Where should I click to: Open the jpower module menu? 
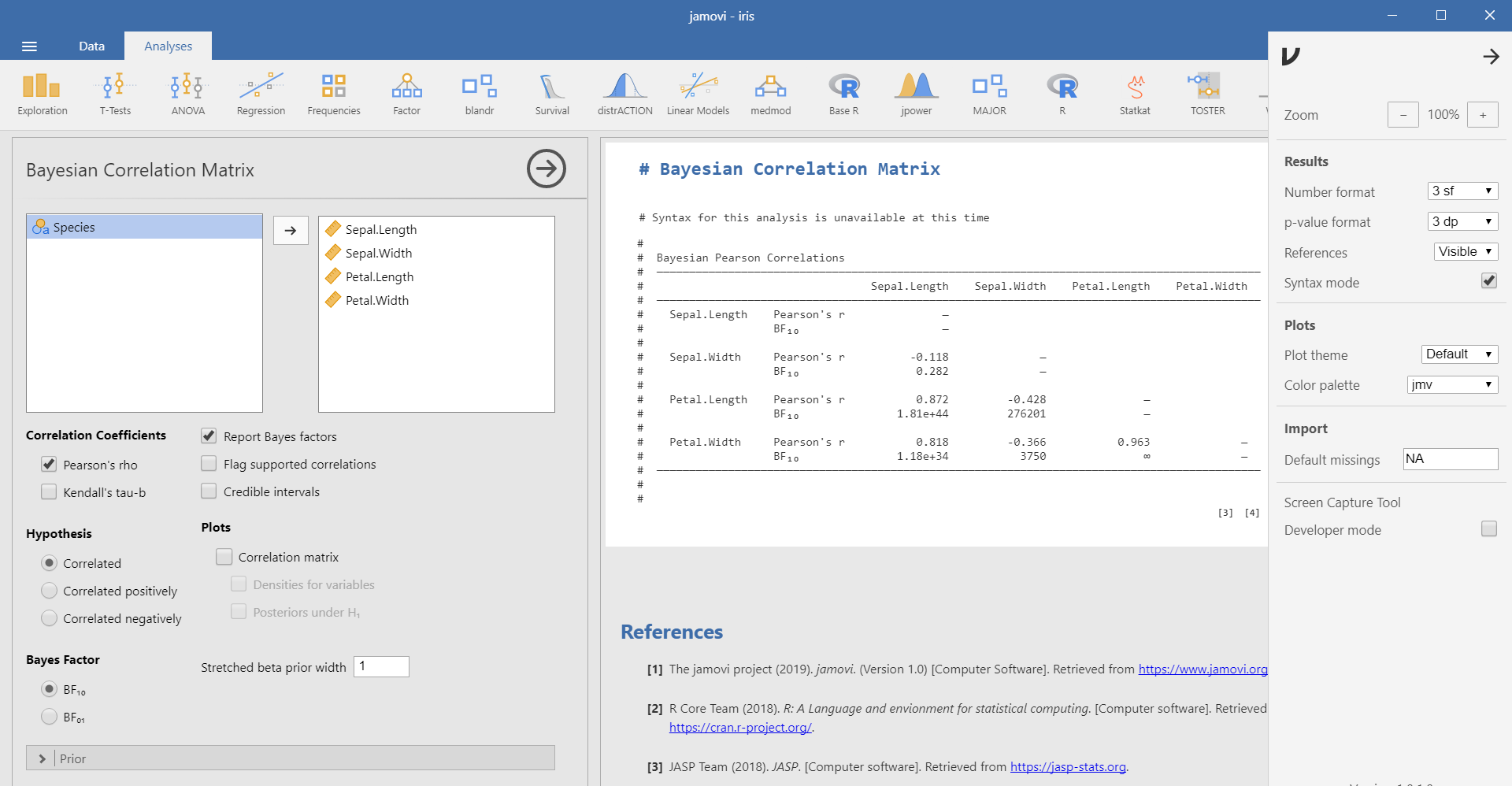[917, 95]
